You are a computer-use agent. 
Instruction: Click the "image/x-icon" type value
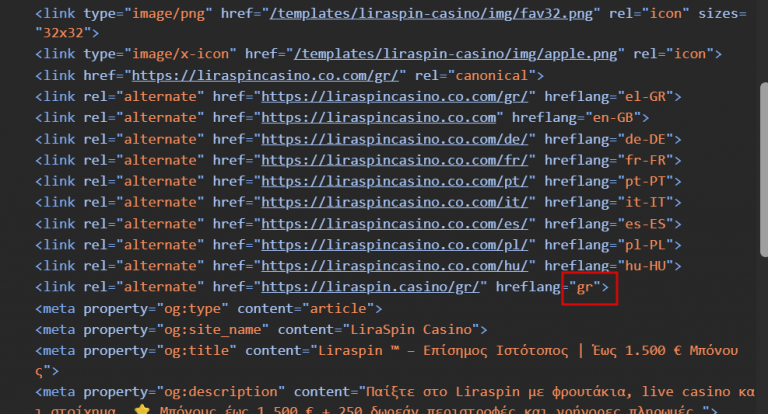(180, 54)
